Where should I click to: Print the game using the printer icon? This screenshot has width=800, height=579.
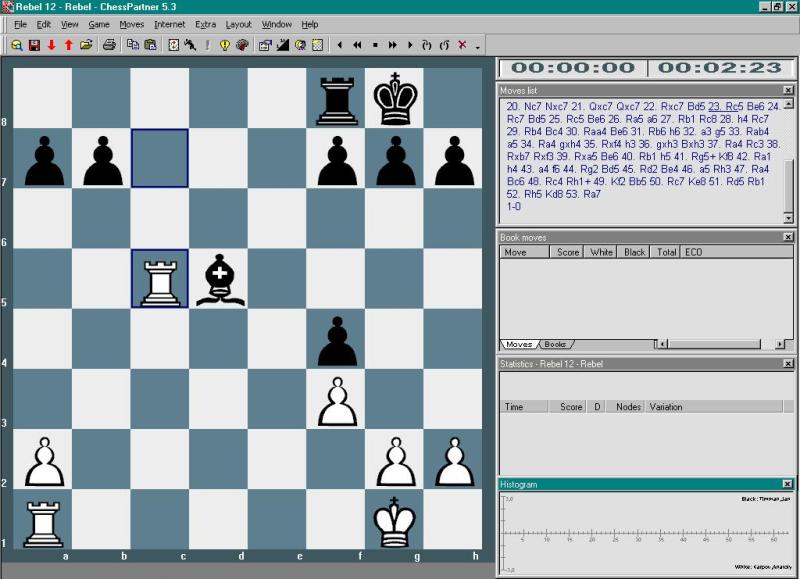click(x=110, y=45)
